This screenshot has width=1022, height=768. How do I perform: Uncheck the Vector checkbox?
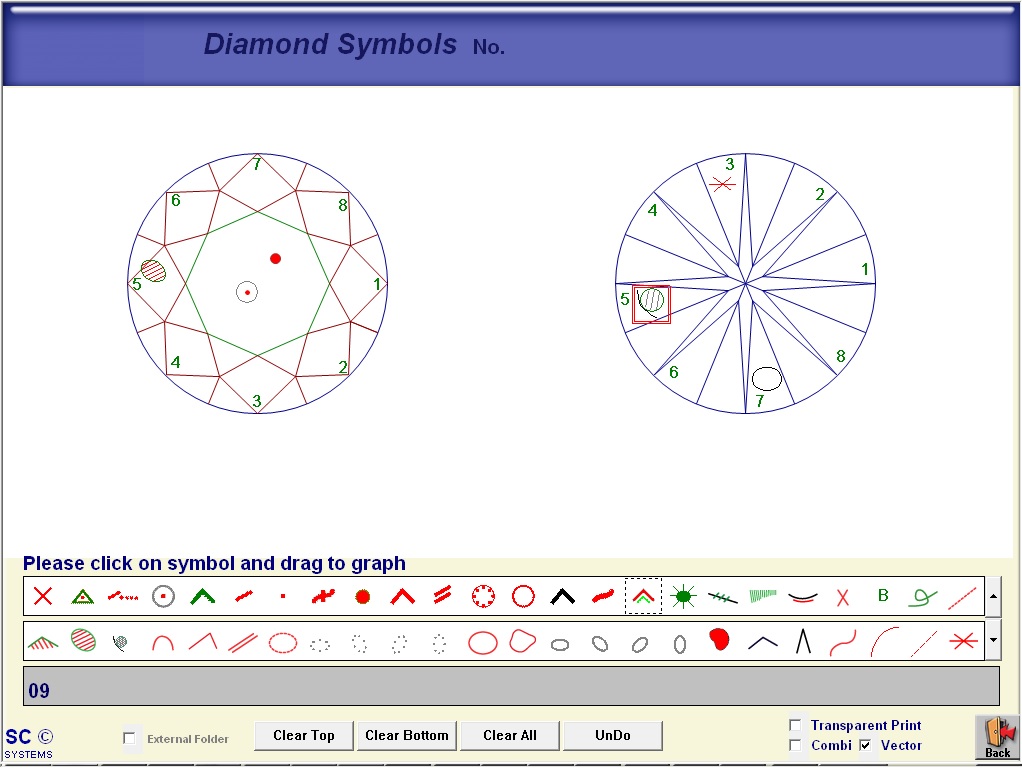coord(865,745)
